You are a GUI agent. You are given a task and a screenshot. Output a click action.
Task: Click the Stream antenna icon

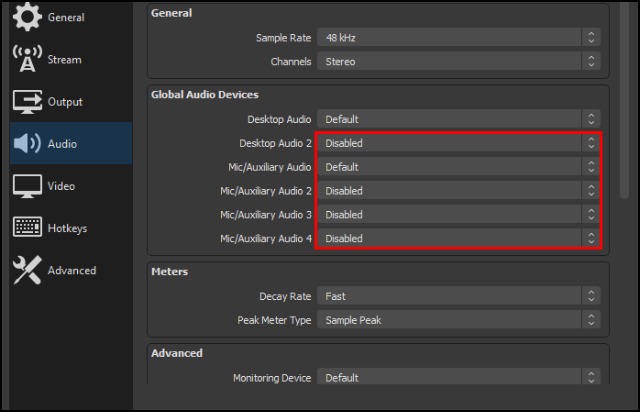point(27,59)
